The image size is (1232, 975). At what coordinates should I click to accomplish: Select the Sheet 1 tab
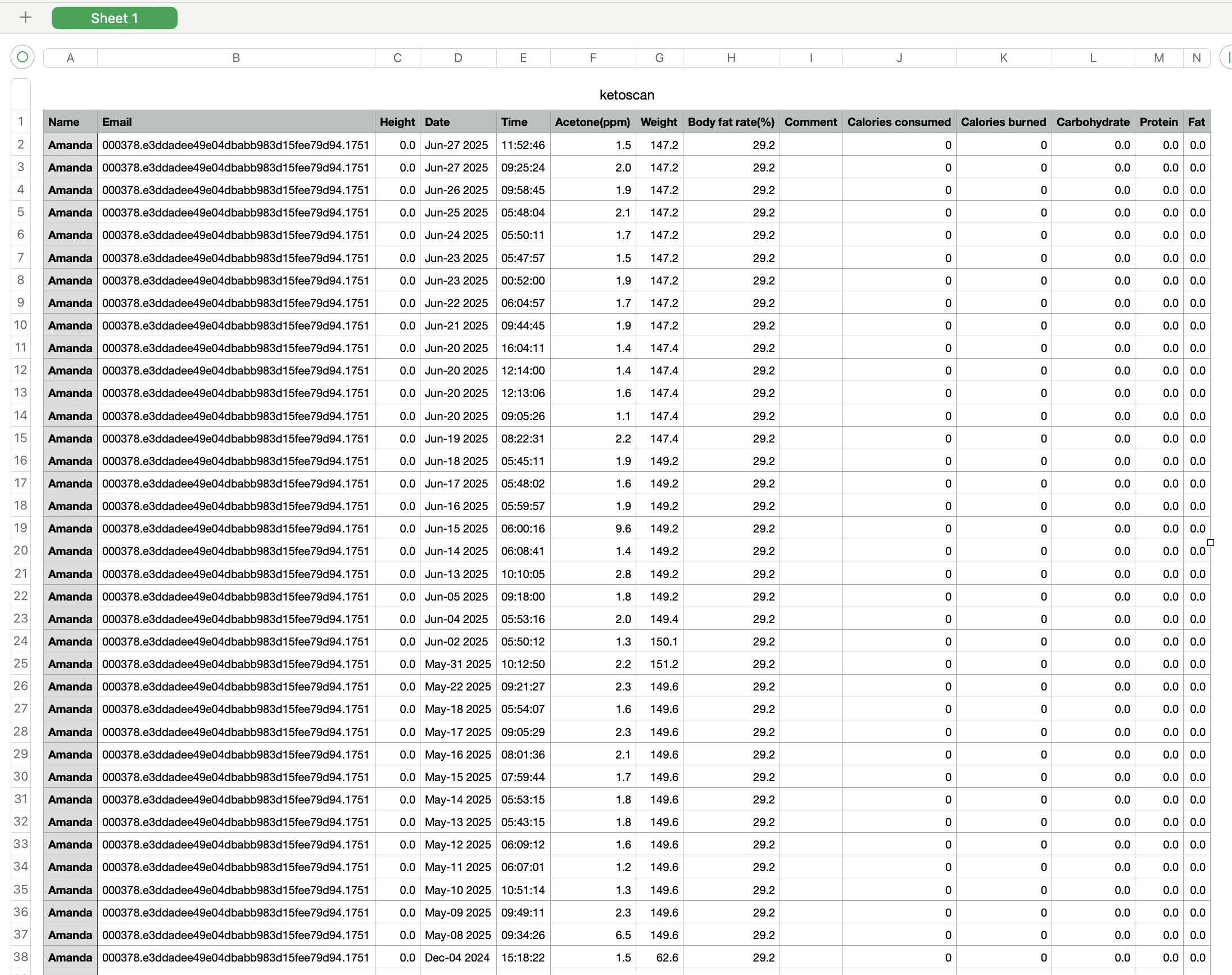[114, 18]
